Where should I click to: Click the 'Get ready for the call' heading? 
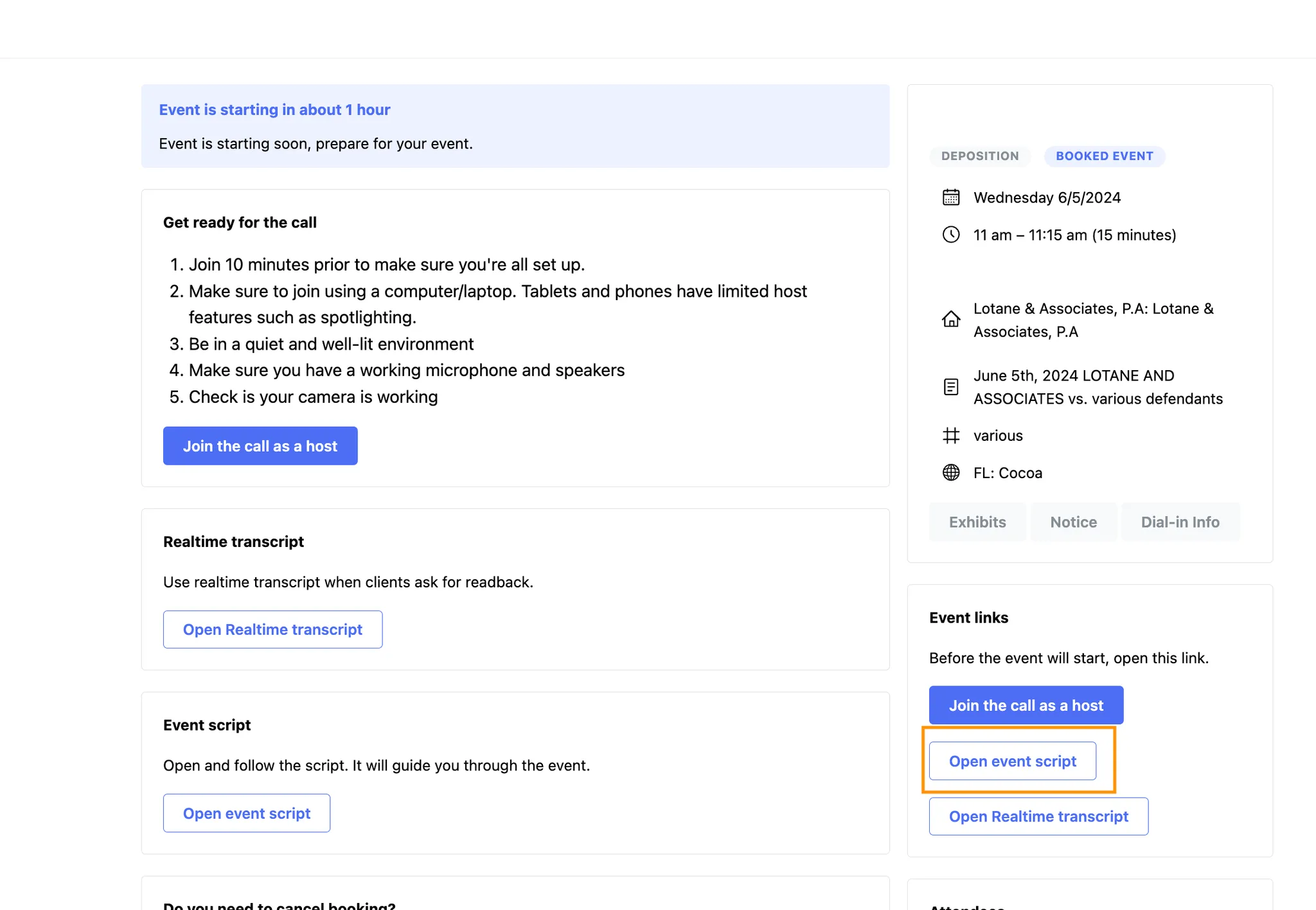click(x=240, y=222)
